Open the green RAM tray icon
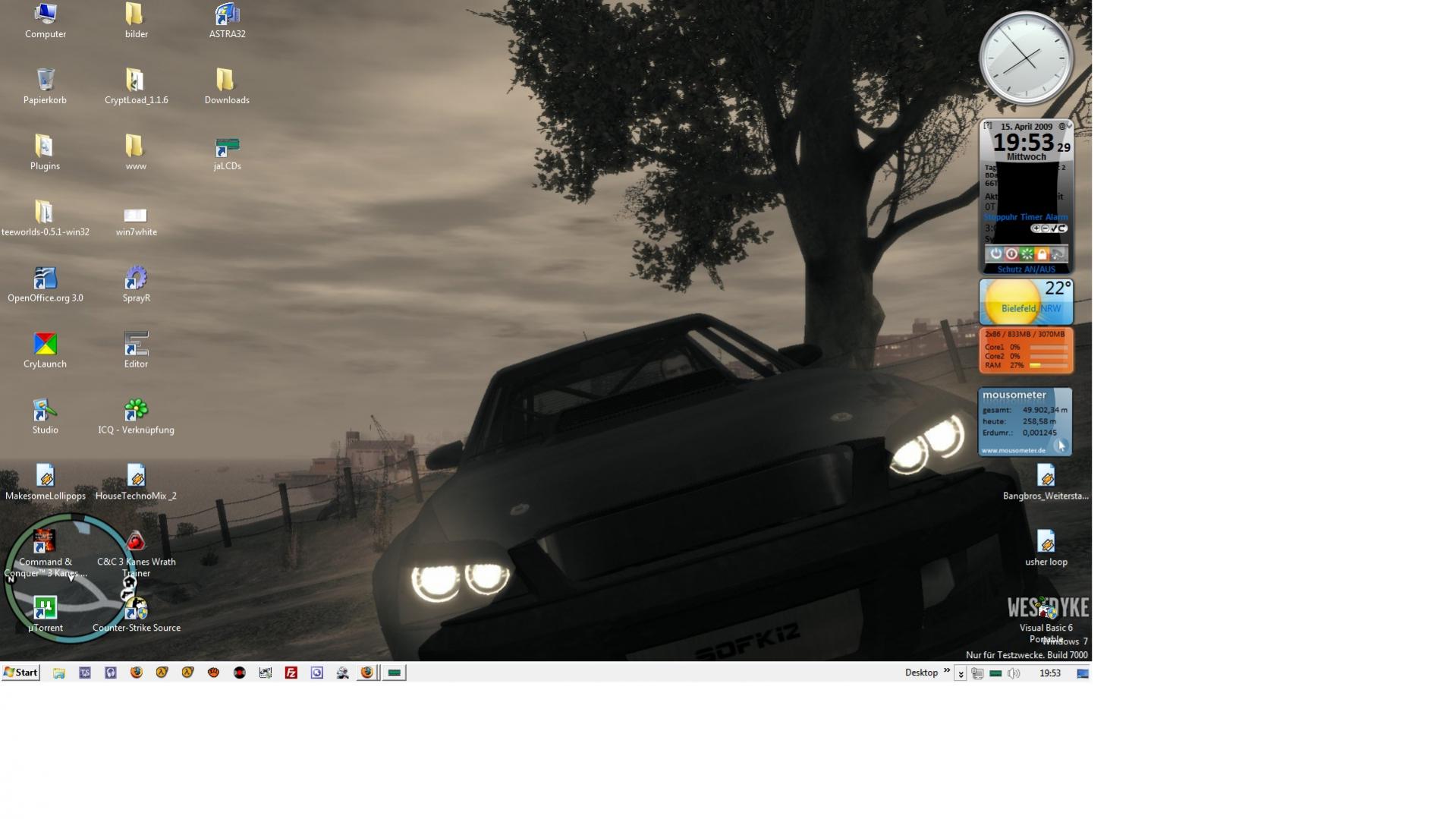1456x819 pixels. pos(995,673)
